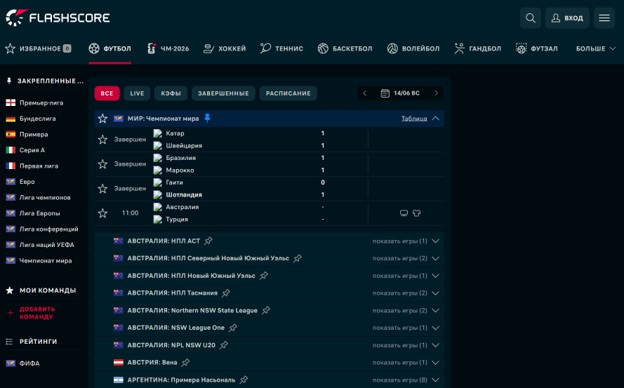Expand НПЛ АСТ games chevron
This screenshot has height=388, width=624.
[x=436, y=241]
